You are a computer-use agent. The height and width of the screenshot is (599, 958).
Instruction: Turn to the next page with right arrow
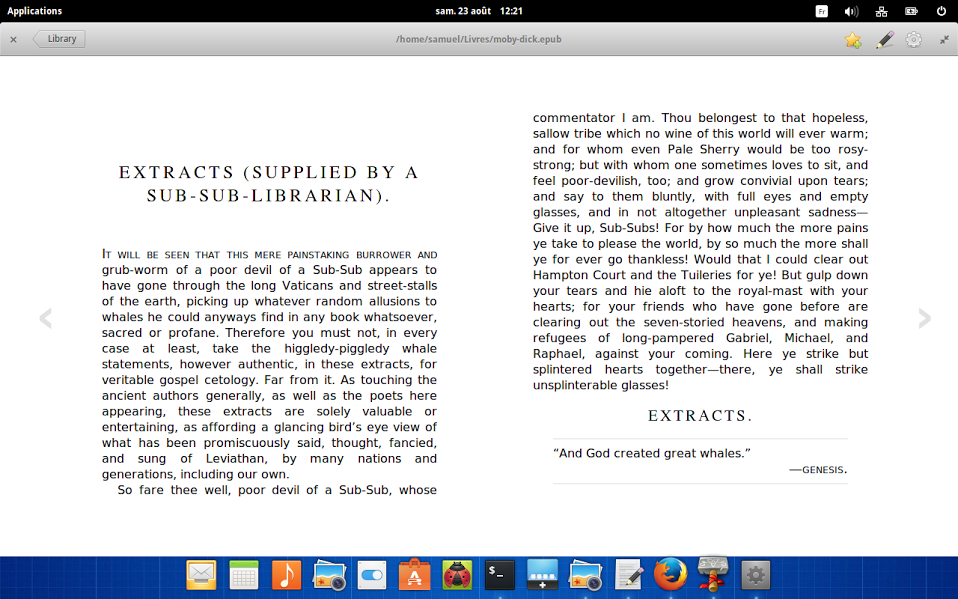(x=924, y=318)
